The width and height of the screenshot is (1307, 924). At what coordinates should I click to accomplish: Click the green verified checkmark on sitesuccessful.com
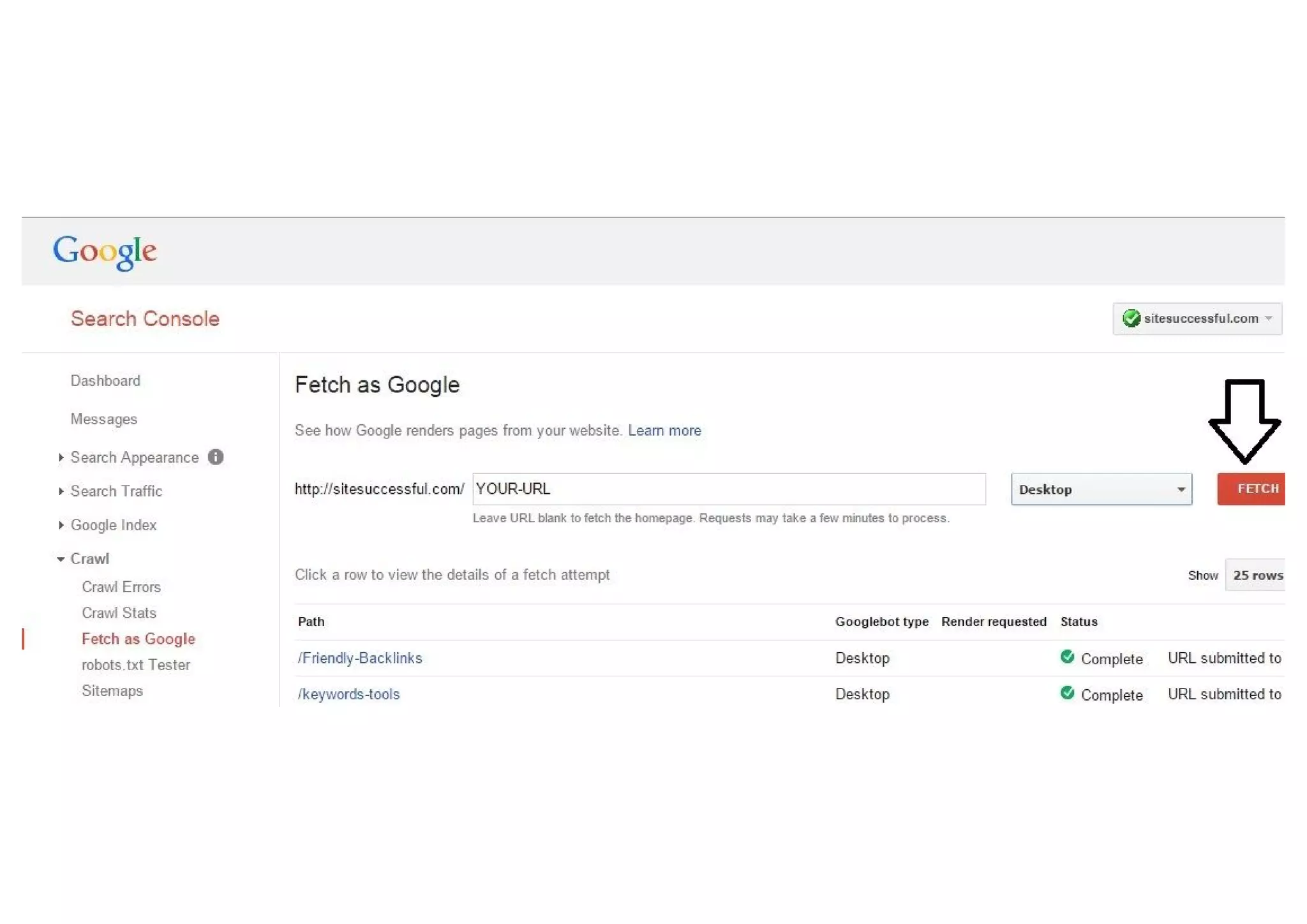click(1131, 318)
